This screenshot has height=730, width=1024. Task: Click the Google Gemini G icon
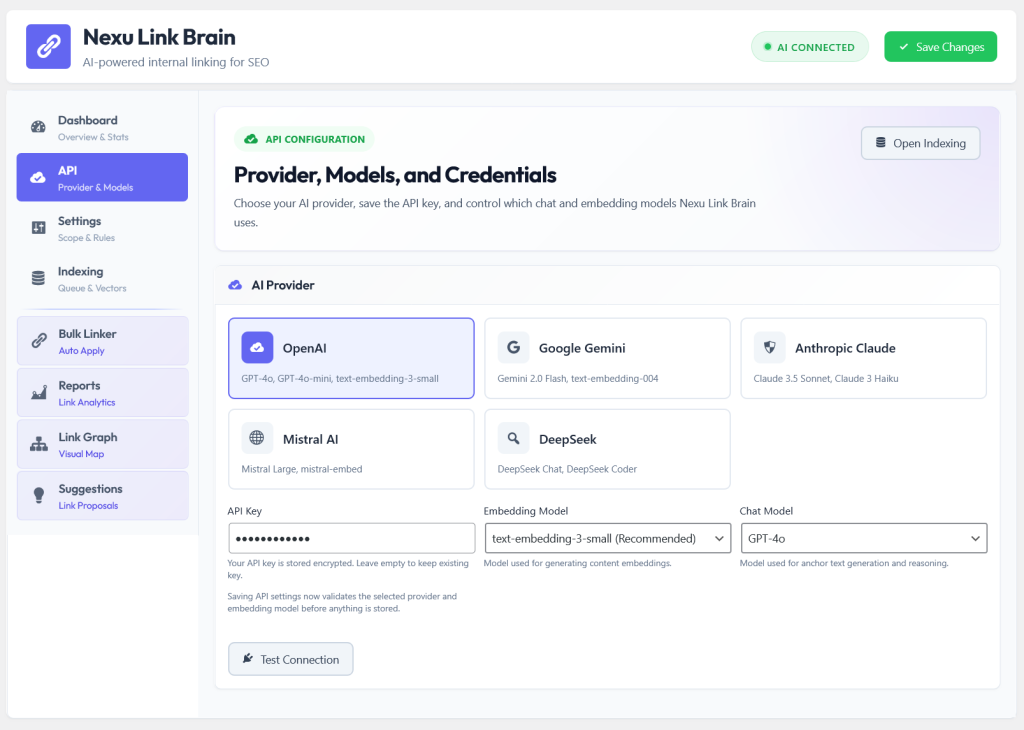(x=513, y=347)
